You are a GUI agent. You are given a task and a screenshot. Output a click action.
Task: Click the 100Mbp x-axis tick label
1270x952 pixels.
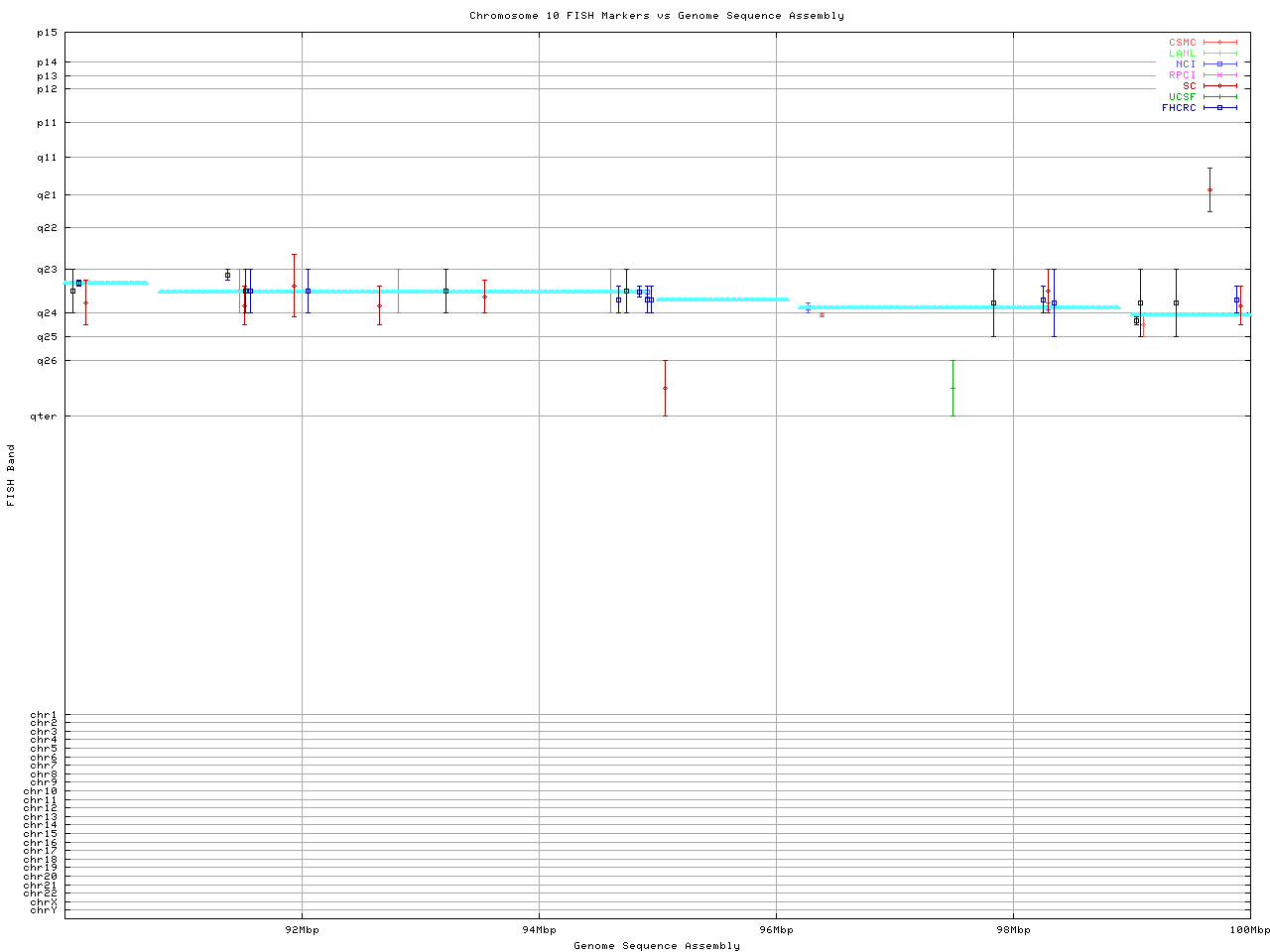[x=1249, y=930]
